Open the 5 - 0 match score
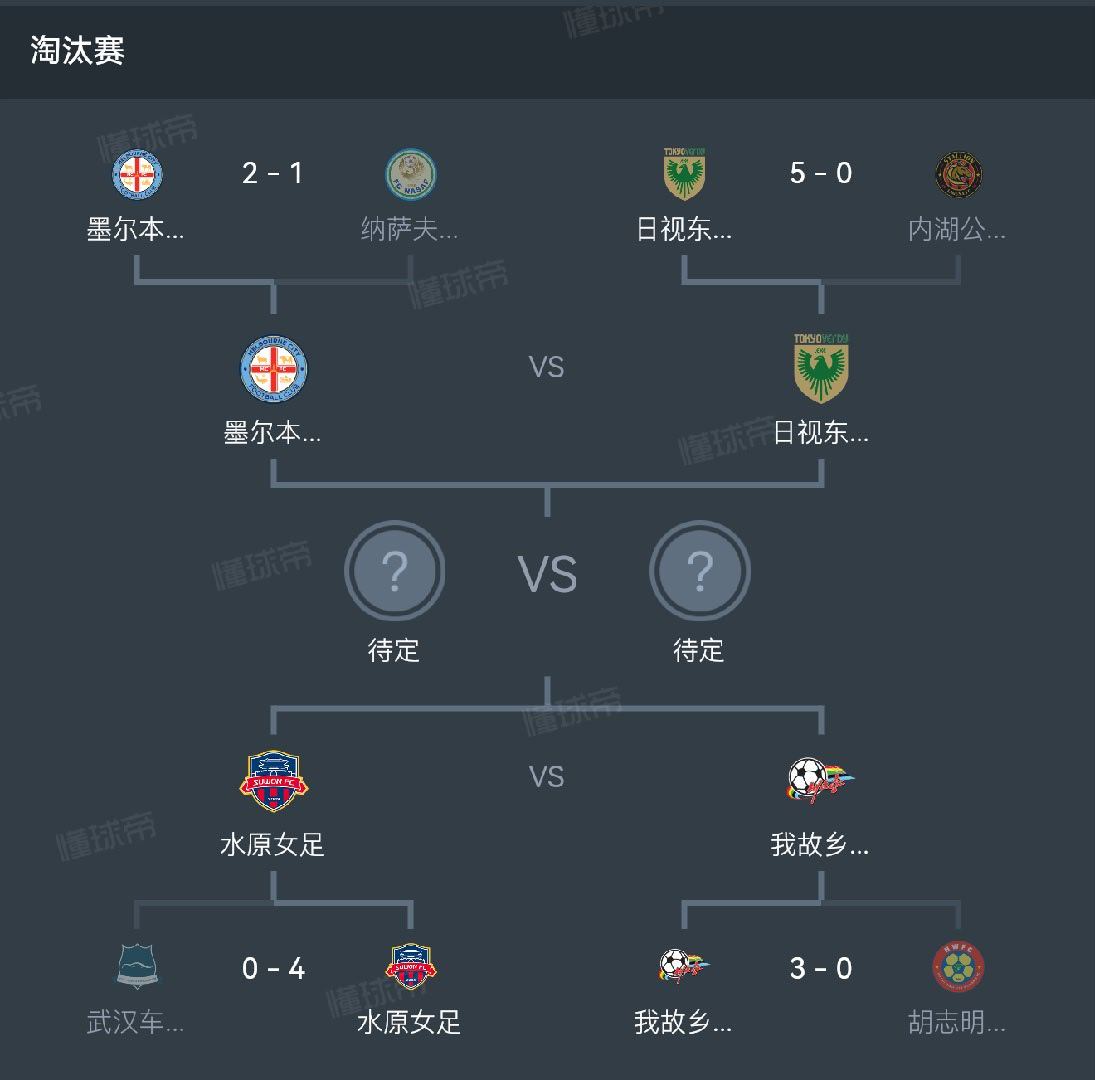 pyautogui.click(x=821, y=174)
